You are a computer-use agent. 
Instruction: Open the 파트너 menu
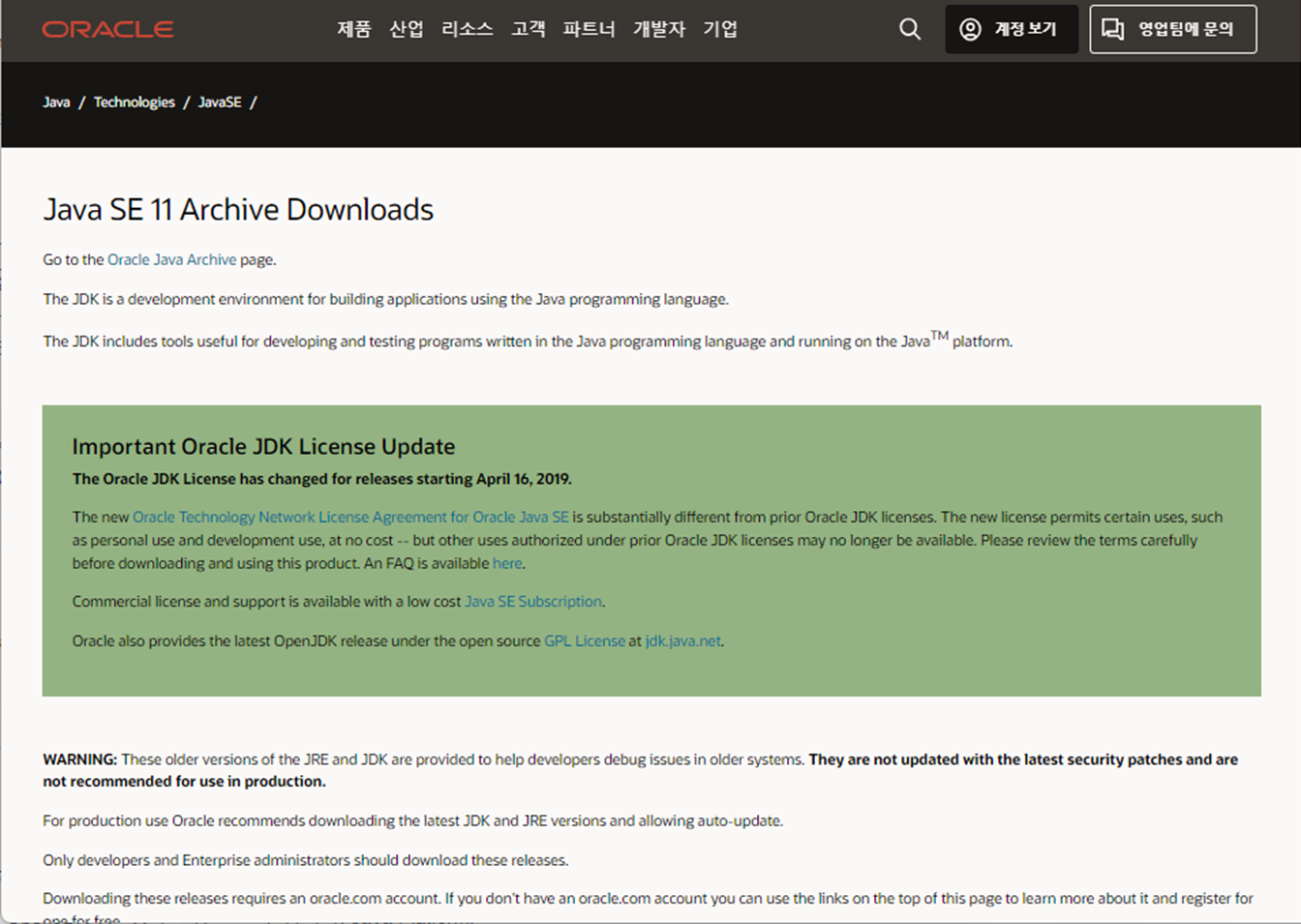589,29
